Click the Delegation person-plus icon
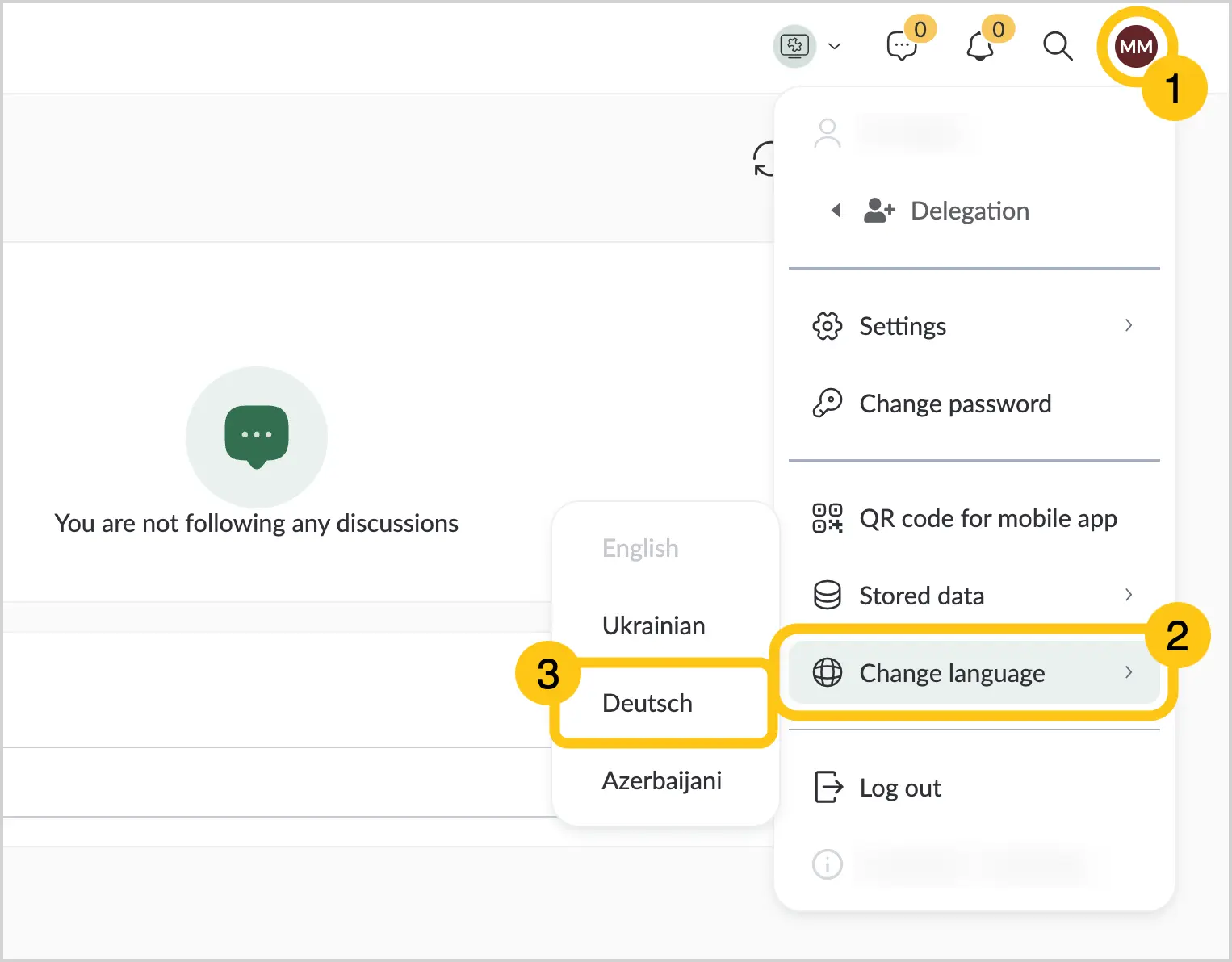 (x=879, y=211)
